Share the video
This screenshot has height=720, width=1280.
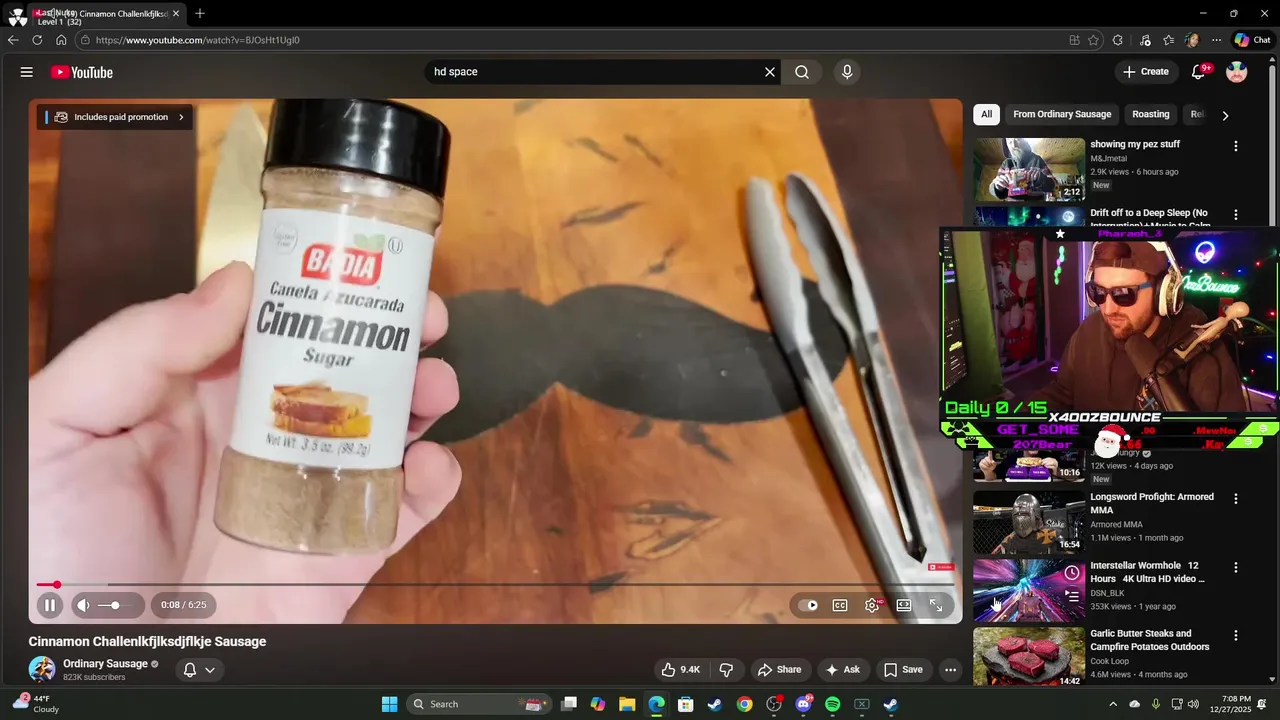pos(779,670)
